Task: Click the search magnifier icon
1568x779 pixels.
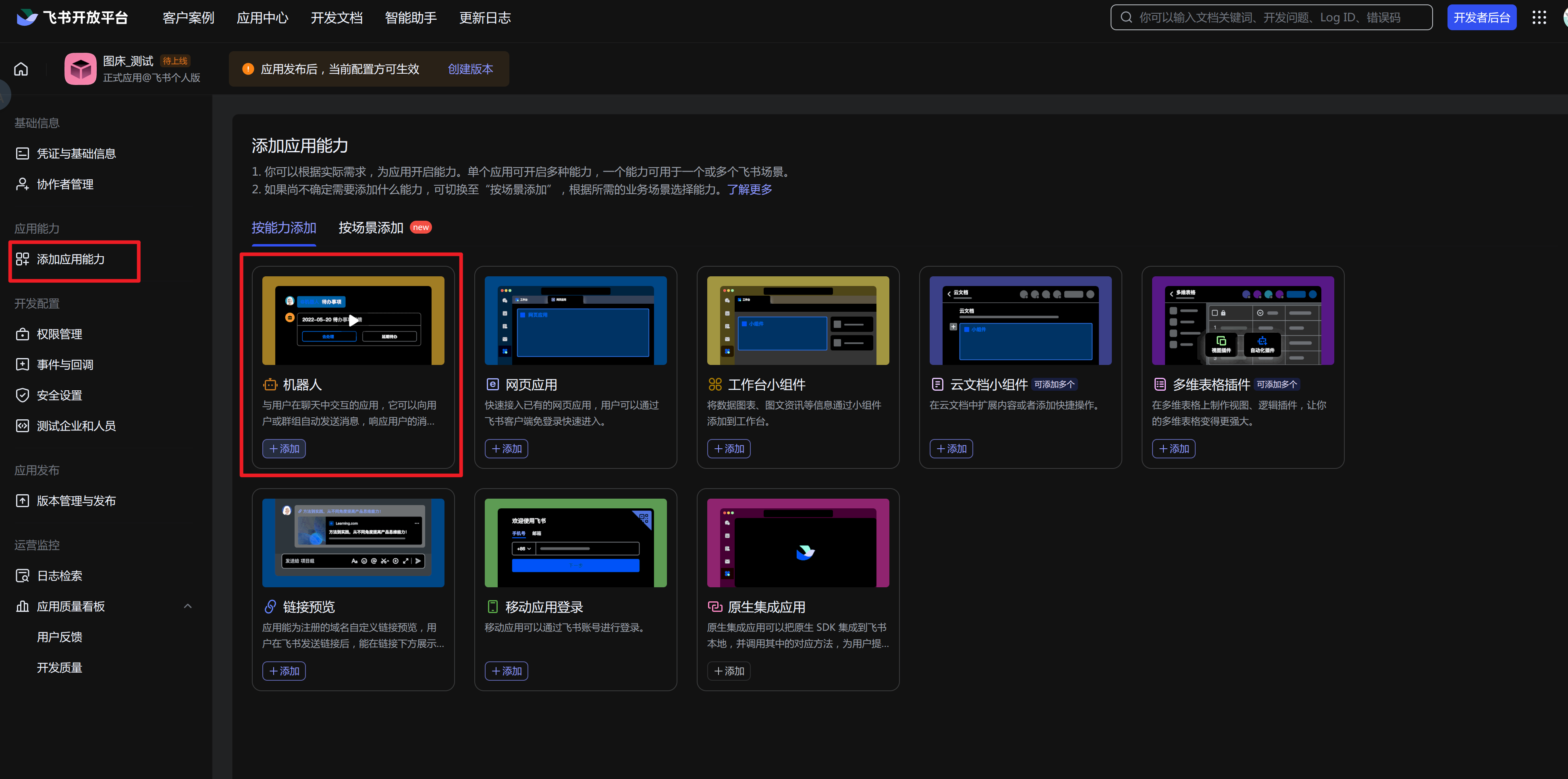Action: [x=1126, y=18]
